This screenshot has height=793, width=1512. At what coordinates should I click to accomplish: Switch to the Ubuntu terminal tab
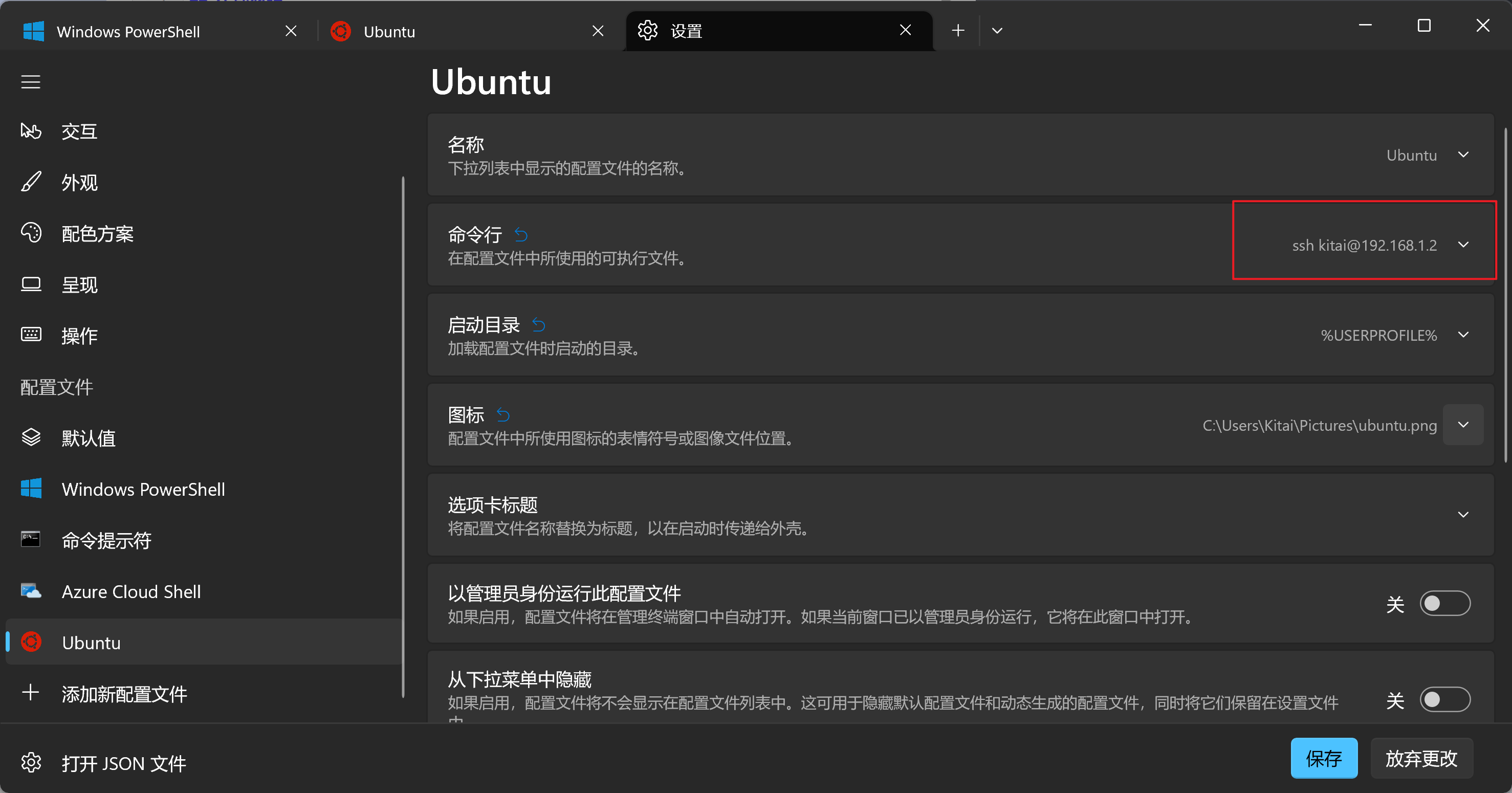[390, 32]
